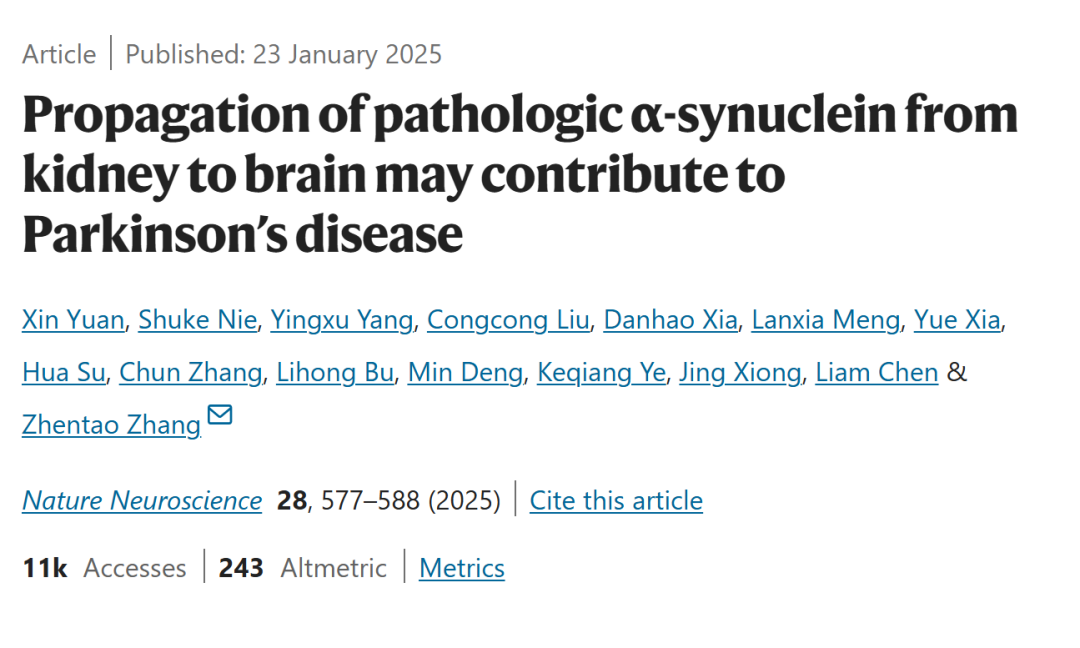Click Hua Su author link
Image resolution: width=1080 pixels, height=648 pixels.
(x=63, y=373)
